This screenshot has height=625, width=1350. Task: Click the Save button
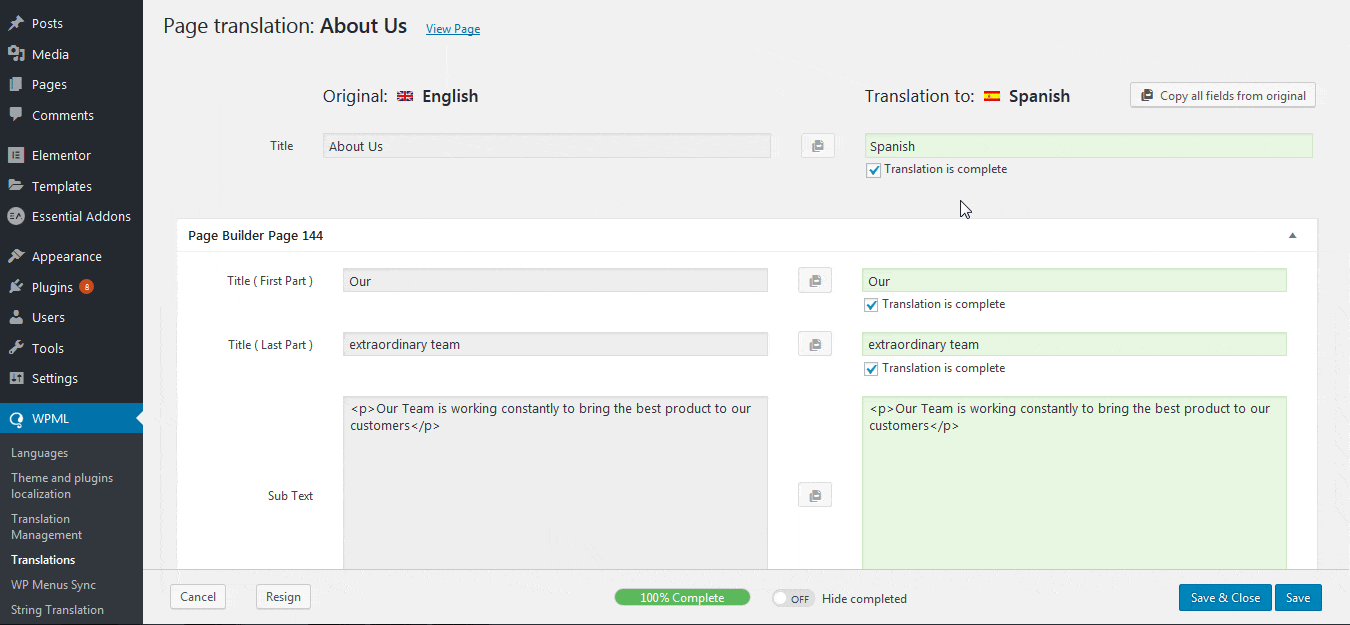tap(1298, 598)
